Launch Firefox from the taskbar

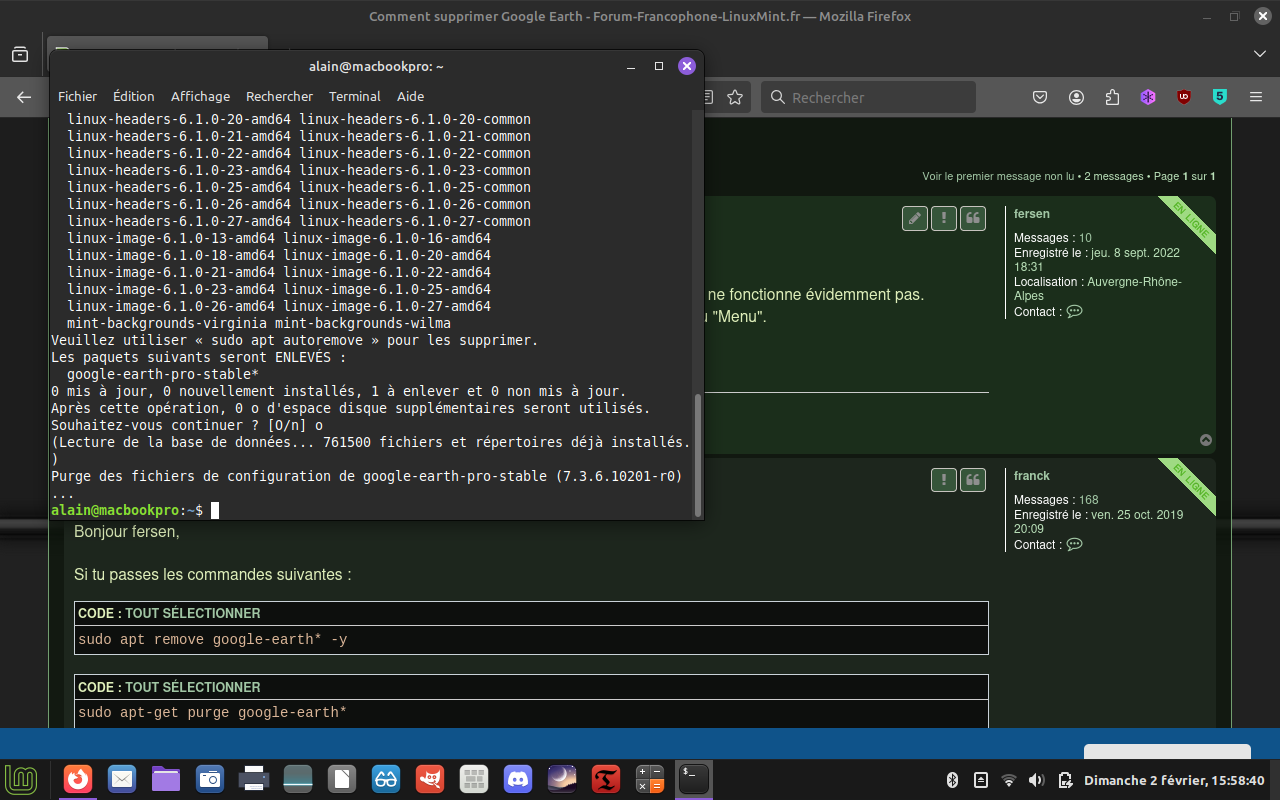[x=78, y=779]
